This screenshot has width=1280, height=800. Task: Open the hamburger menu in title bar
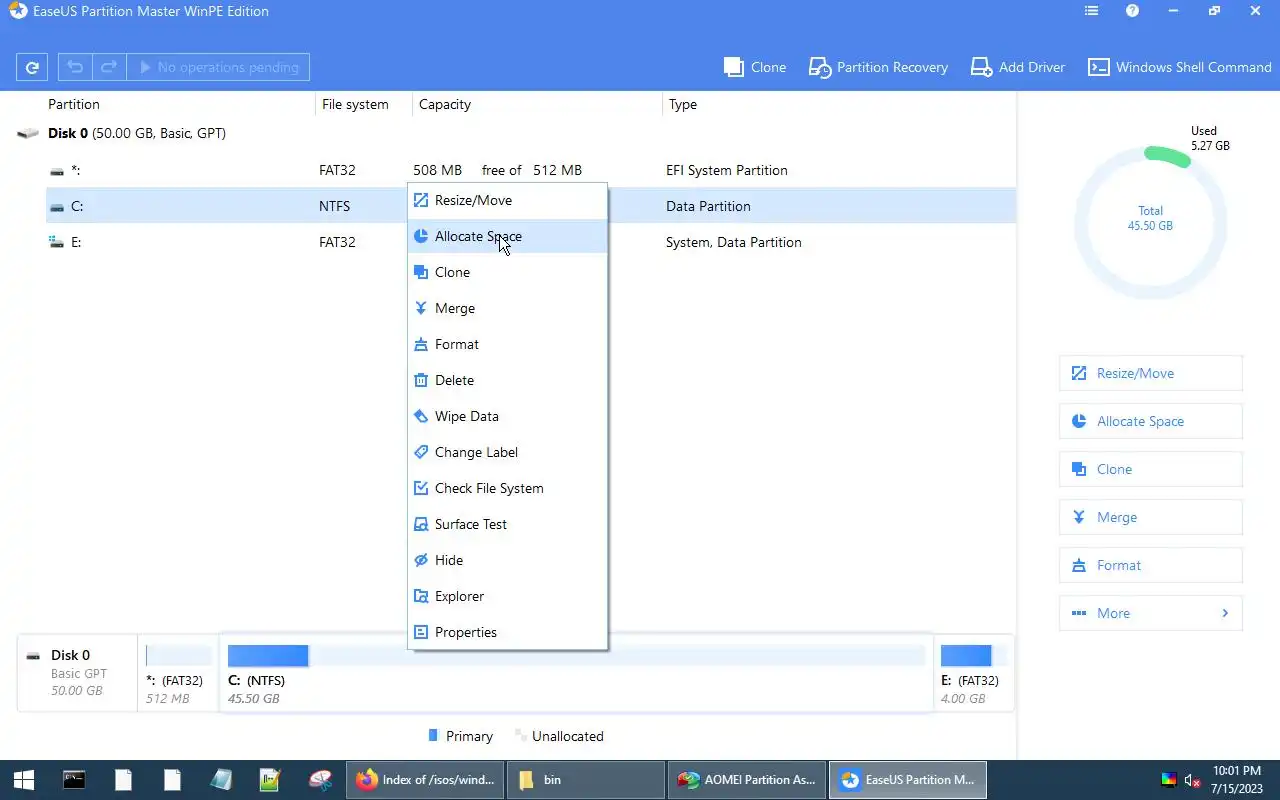(x=1091, y=11)
